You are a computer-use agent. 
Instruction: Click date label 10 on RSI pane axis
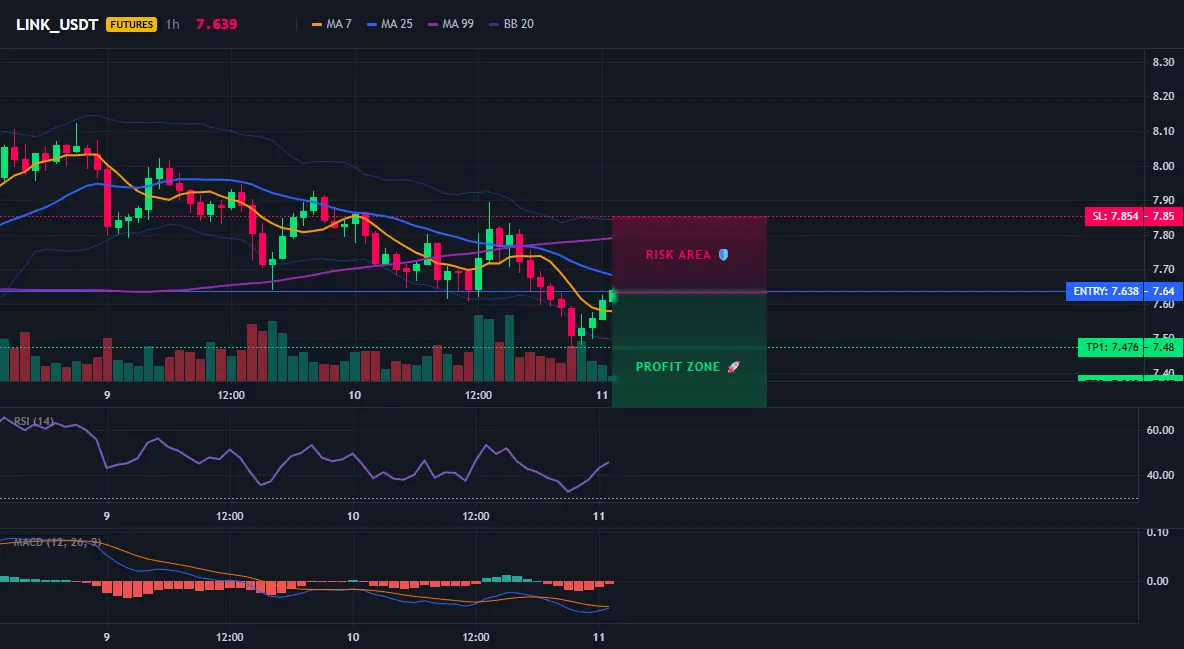tap(353, 516)
